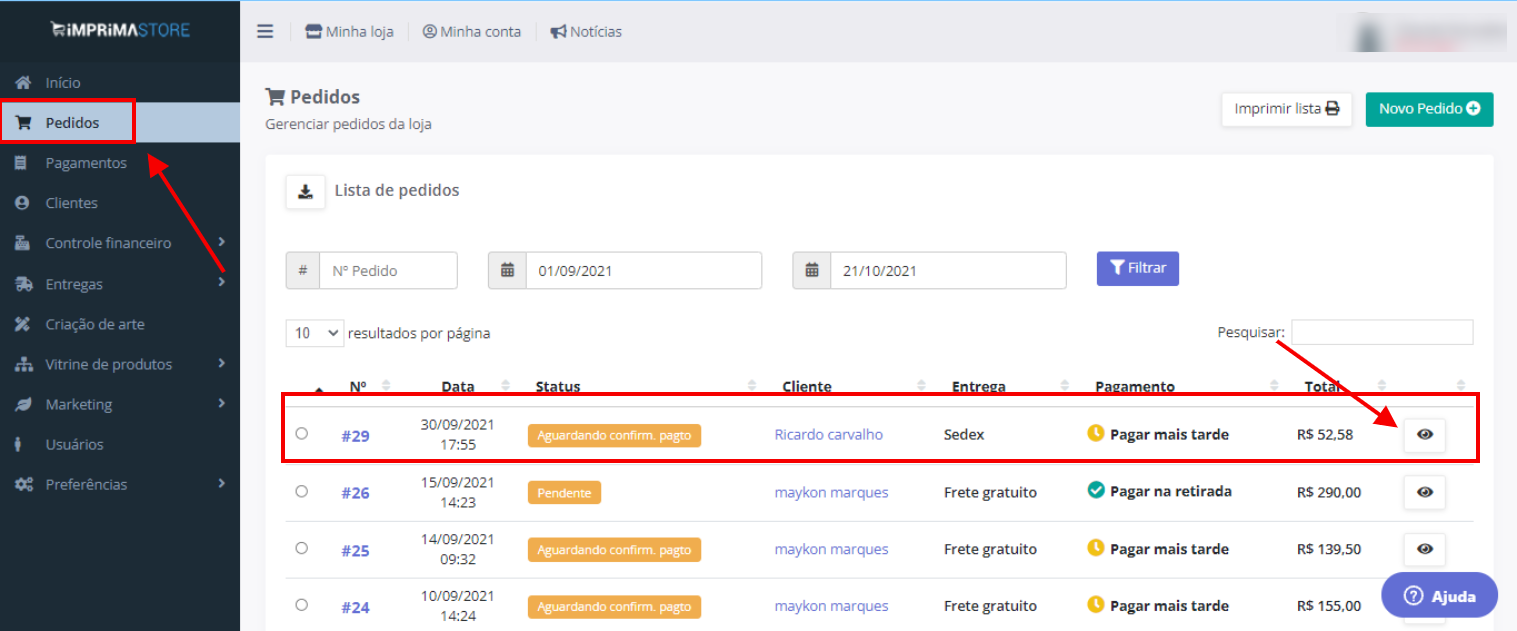The image size is (1517, 631).
Task: Open Minha conta in top bar
Action: pos(472,31)
